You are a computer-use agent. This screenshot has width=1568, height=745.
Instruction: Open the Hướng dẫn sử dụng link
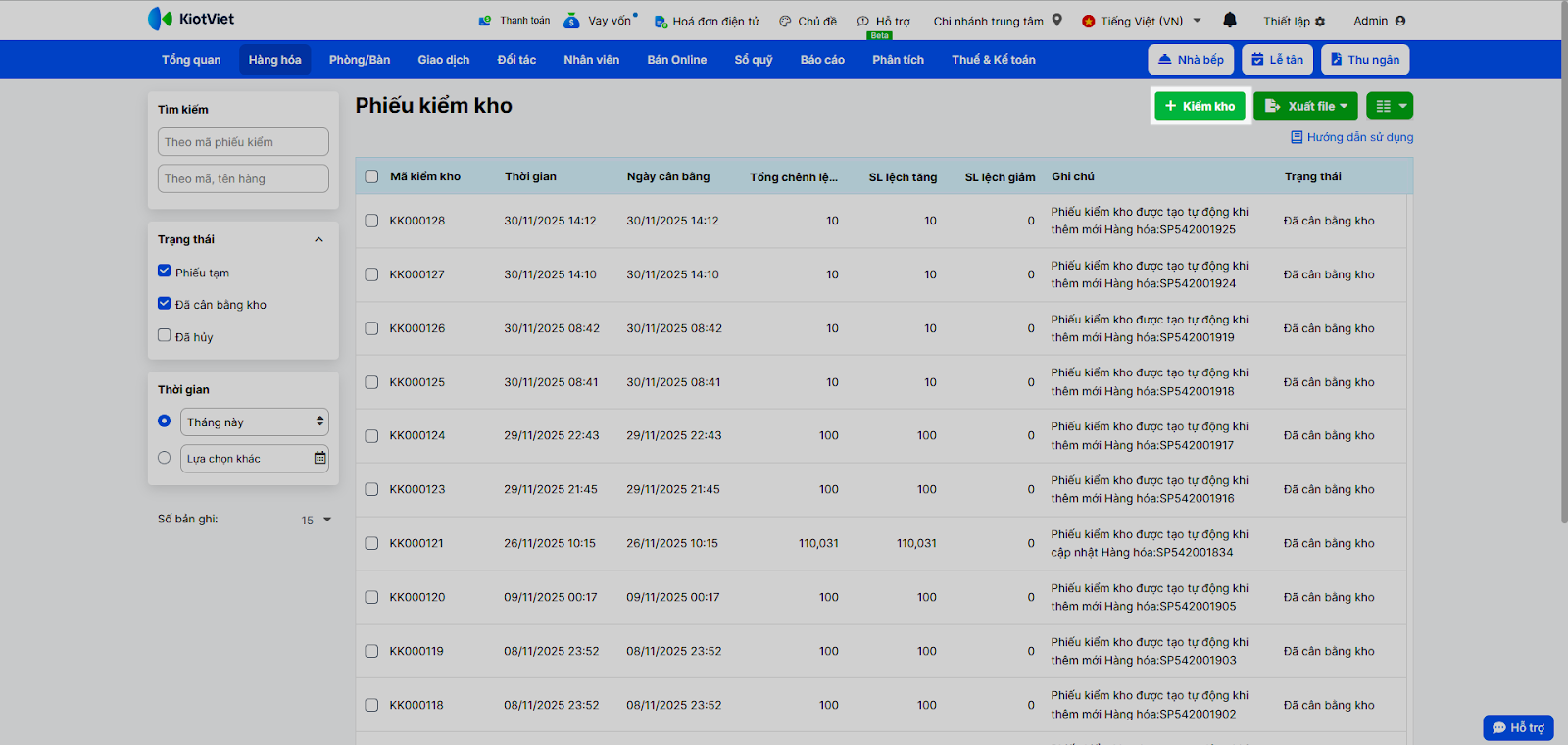[1352, 137]
